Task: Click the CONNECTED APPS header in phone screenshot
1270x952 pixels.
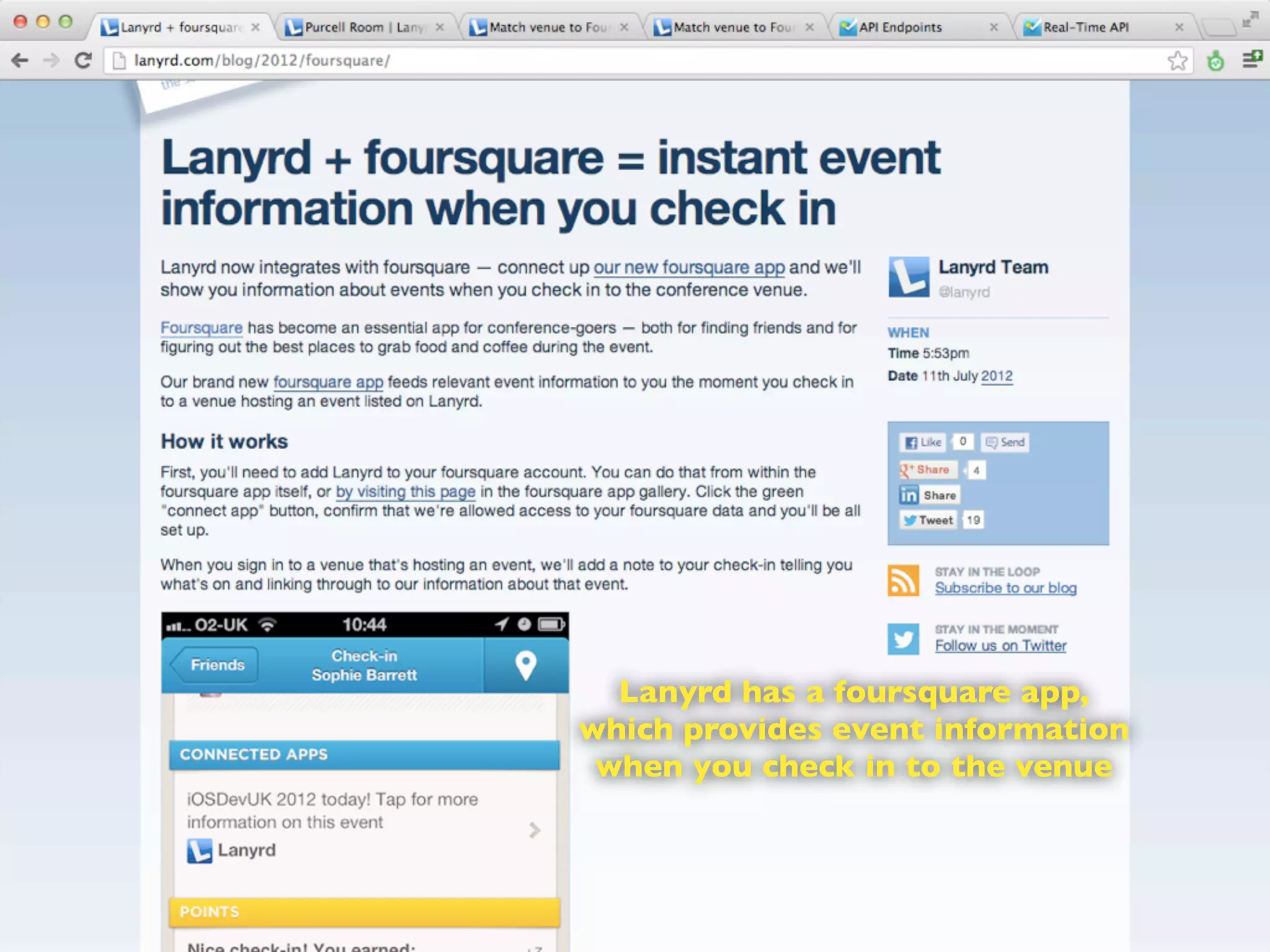Action: 365,755
